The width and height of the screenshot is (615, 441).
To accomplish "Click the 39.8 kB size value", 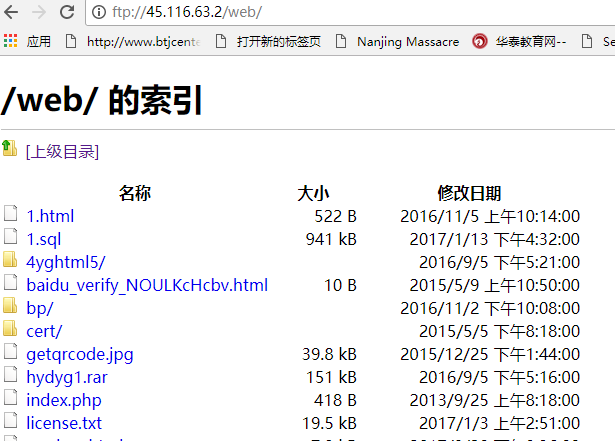I will (329, 354).
